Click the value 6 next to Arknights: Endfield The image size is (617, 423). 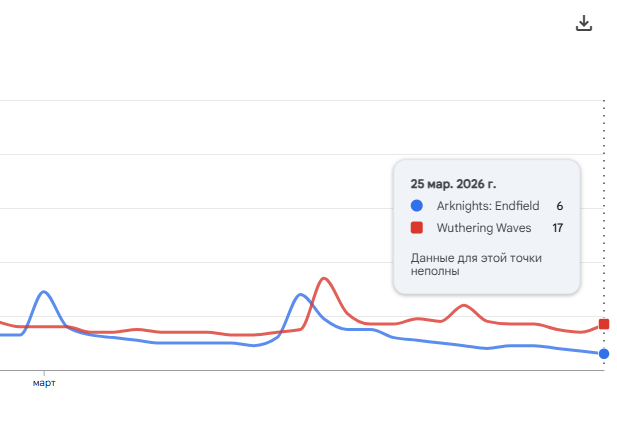560,206
